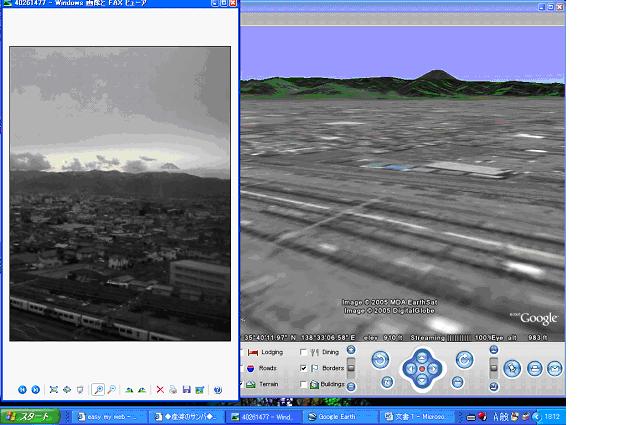Open viewer help question mark icon
Screen dimensions: 640x425
pos(217,389)
